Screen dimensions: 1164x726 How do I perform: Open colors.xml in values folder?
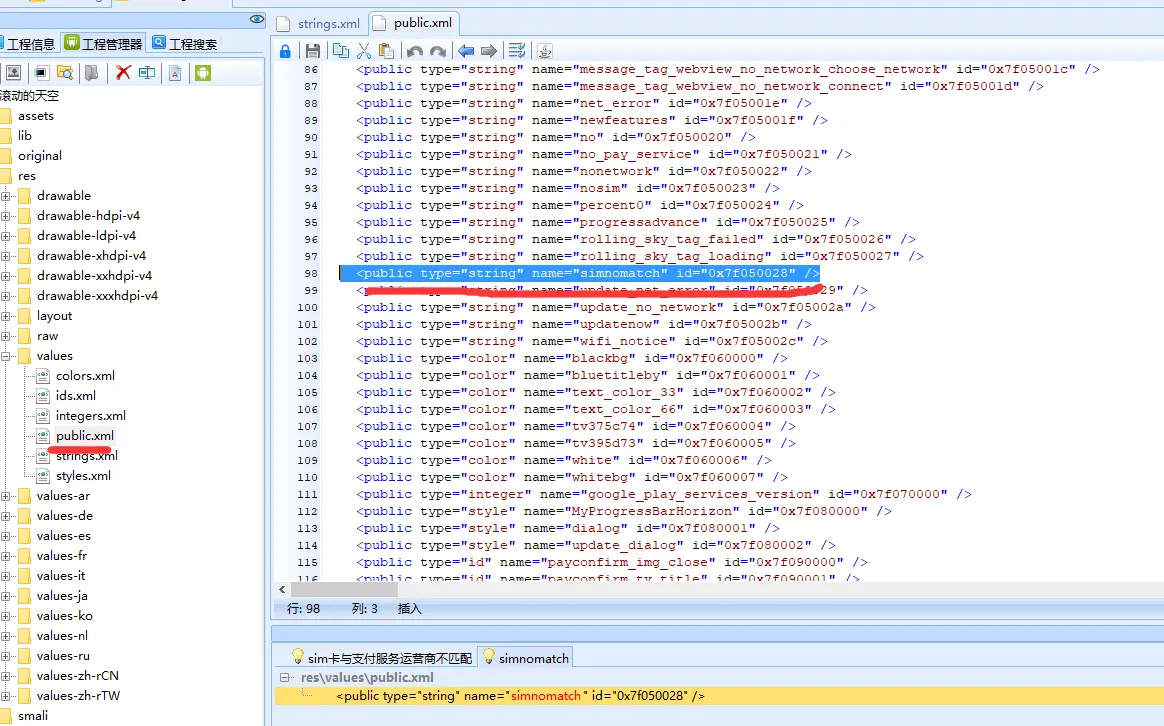[85, 376]
